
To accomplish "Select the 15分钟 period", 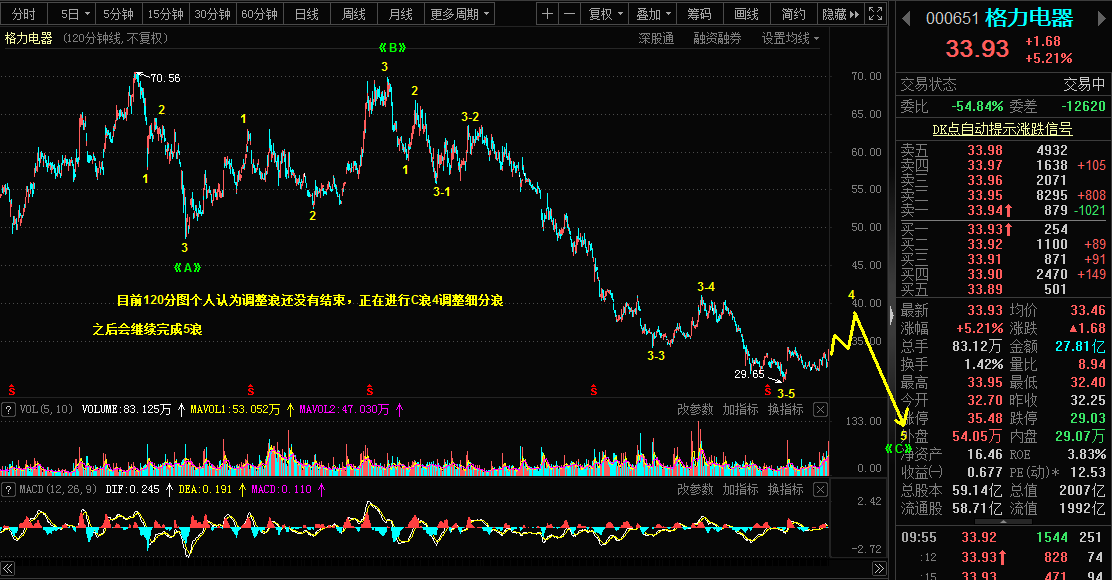I will pos(165,13).
